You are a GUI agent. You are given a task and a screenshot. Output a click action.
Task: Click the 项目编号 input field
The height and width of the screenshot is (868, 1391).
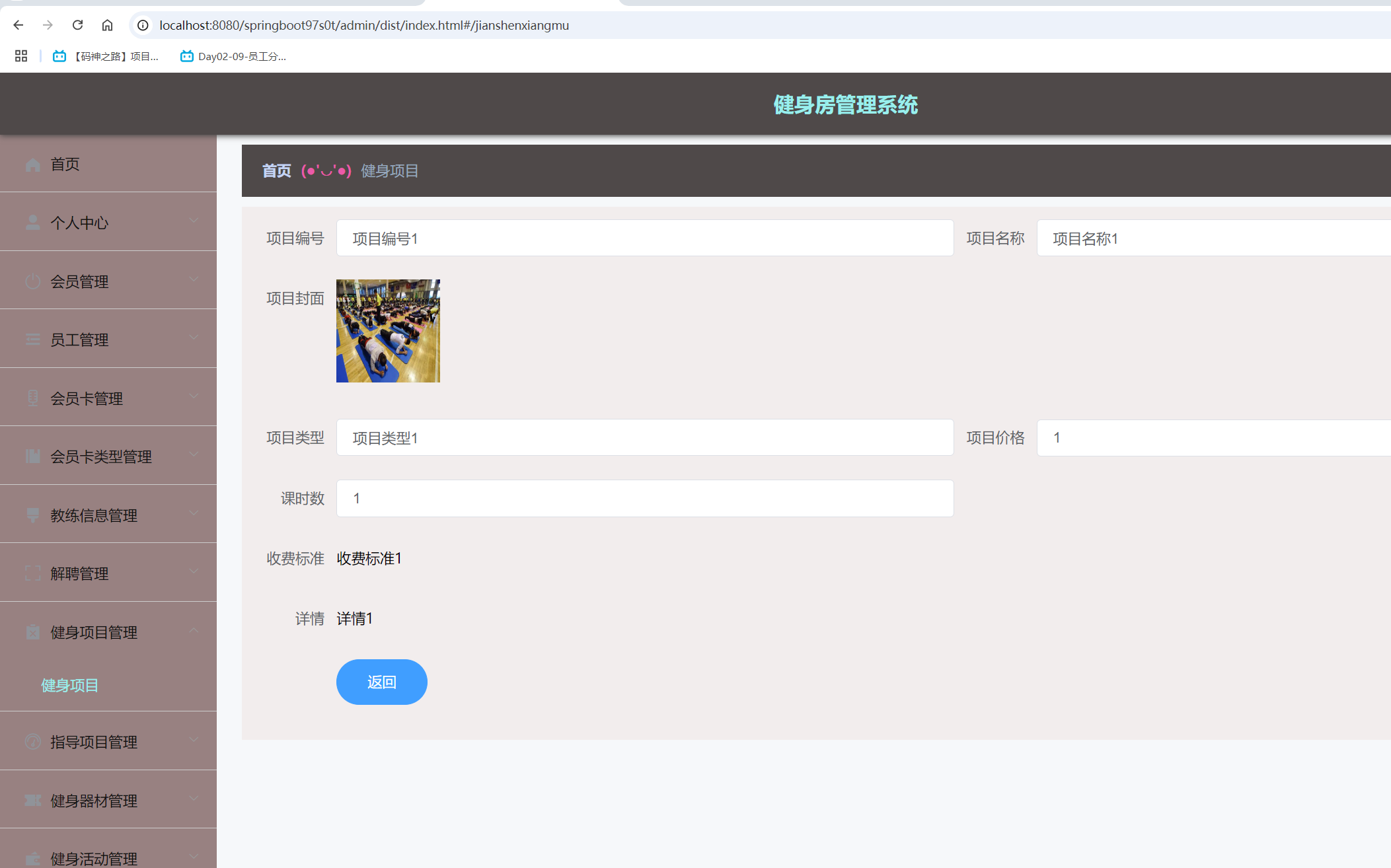[644, 238]
